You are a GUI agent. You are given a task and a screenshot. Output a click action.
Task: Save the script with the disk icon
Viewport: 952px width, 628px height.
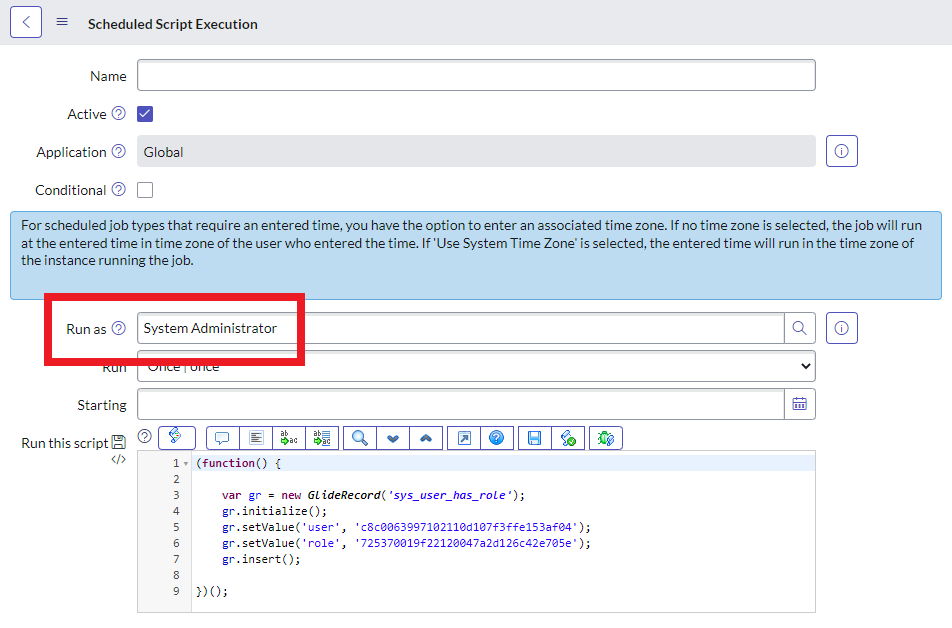pyautogui.click(x=534, y=439)
